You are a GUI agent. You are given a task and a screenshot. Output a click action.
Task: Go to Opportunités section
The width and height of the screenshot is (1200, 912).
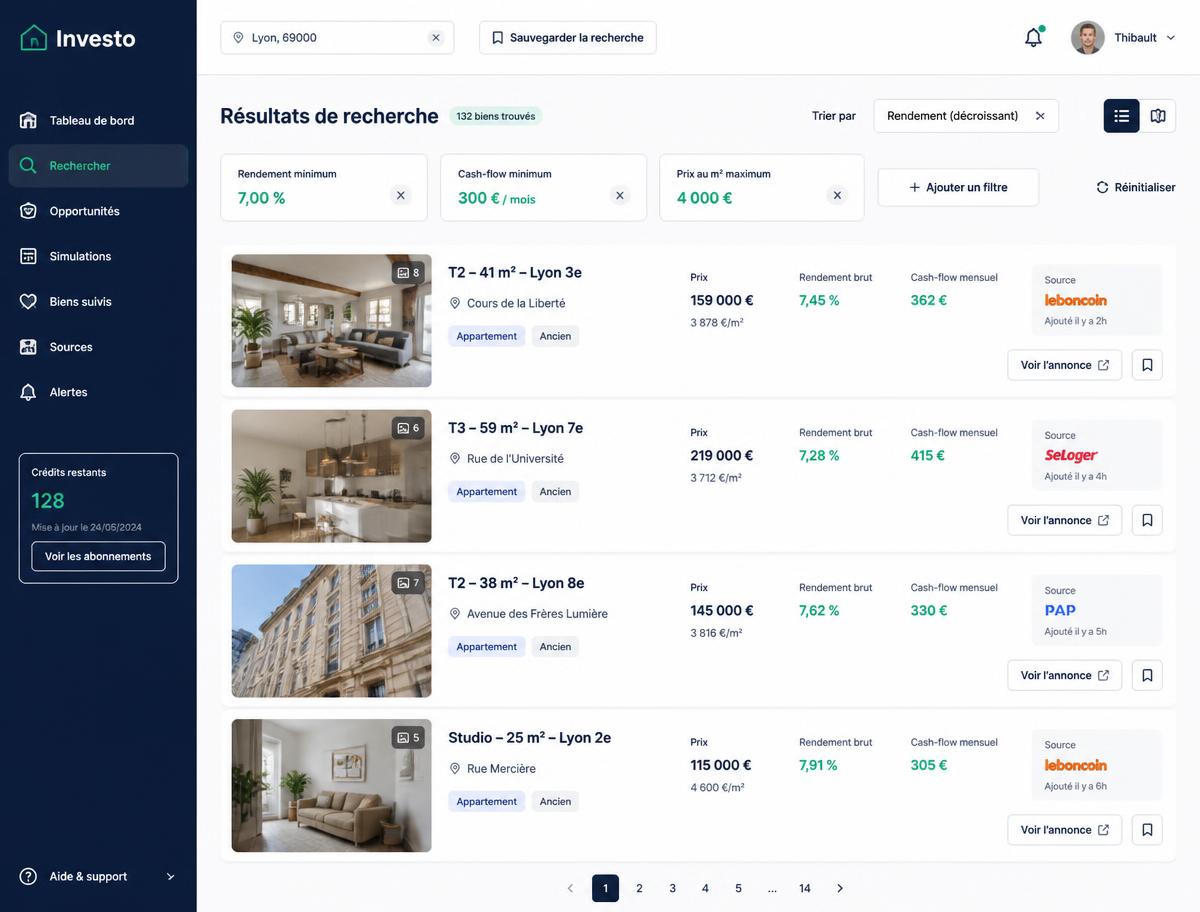click(x=98, y=211)
